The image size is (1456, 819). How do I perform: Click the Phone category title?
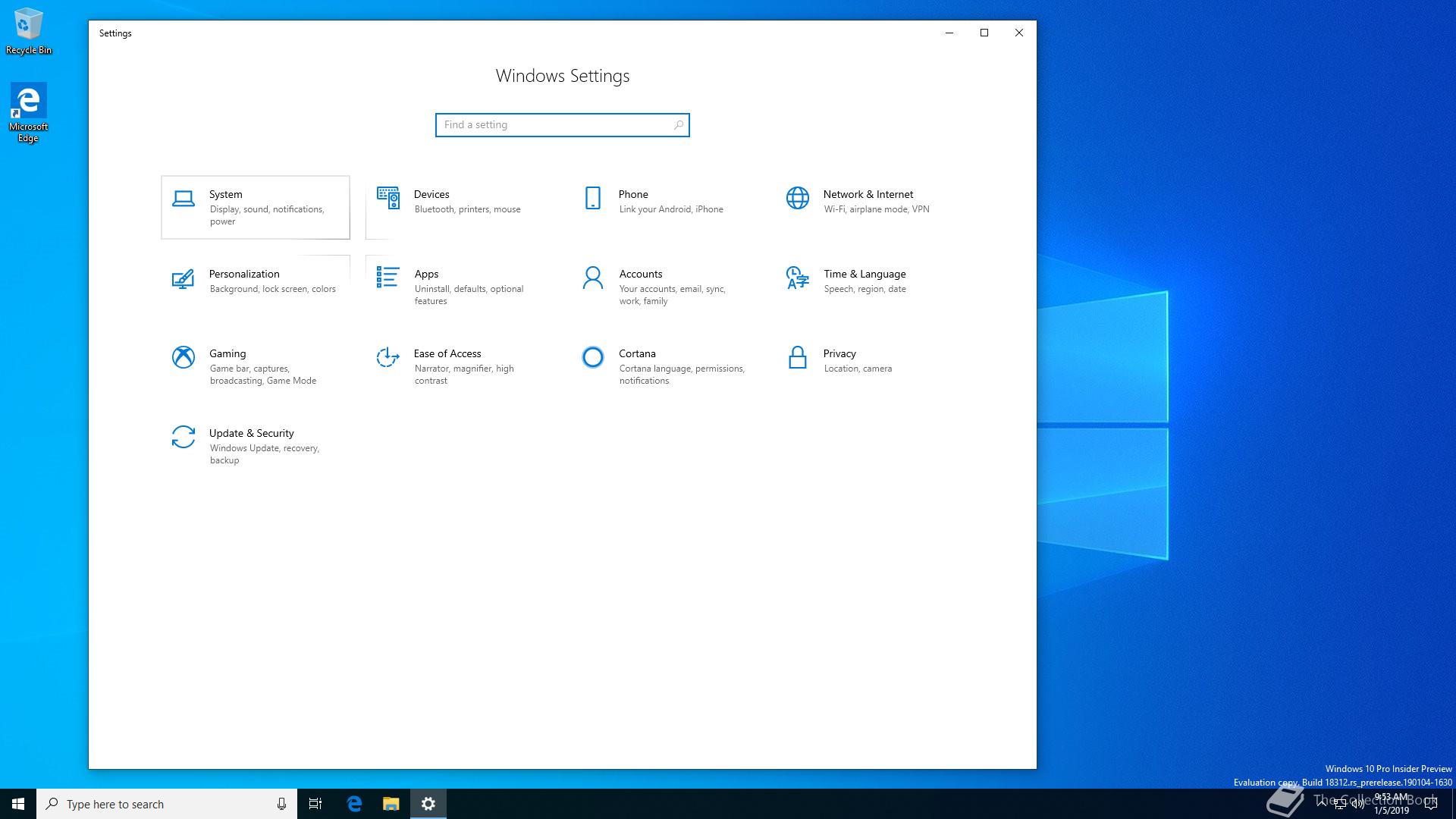coord(633,195)
